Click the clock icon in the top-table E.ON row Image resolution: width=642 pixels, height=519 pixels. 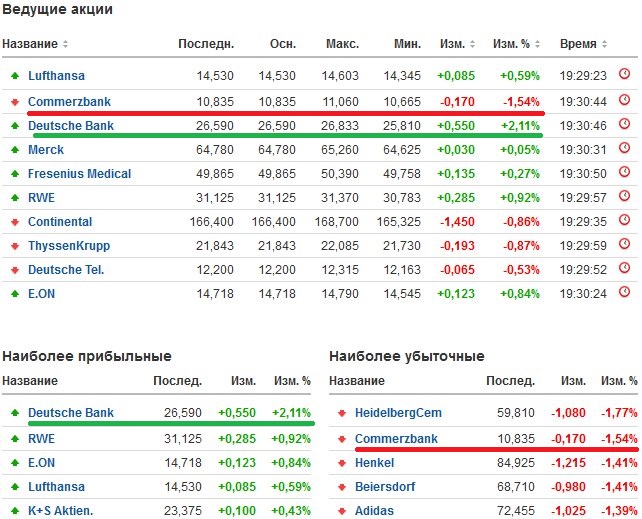click(625, 294)
